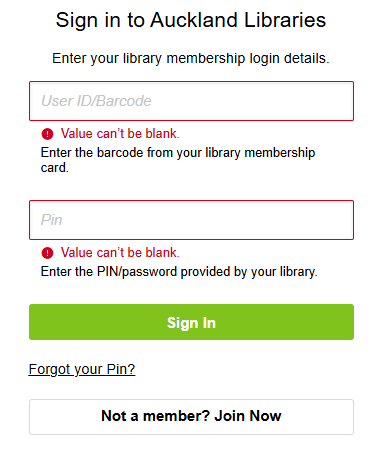
Task: Click the red error icon under Pin field
Action: click(47, 253)
